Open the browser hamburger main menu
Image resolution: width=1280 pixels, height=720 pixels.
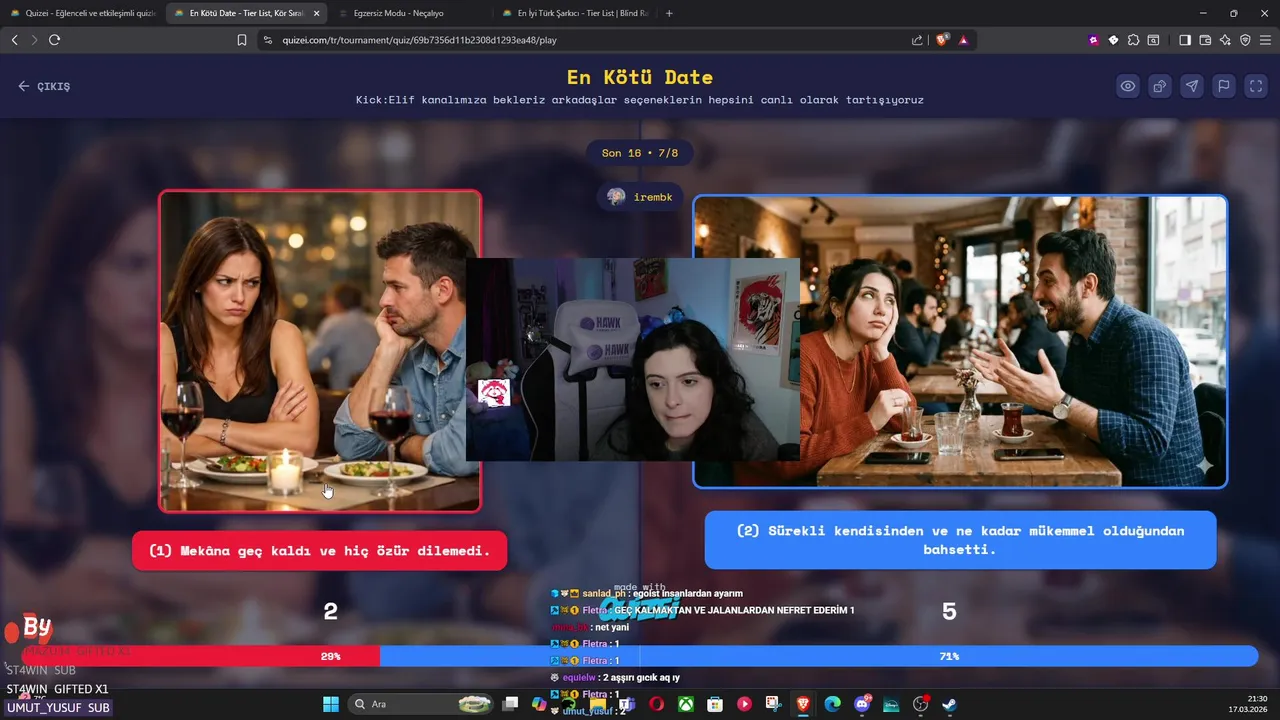coord(1265,40)
